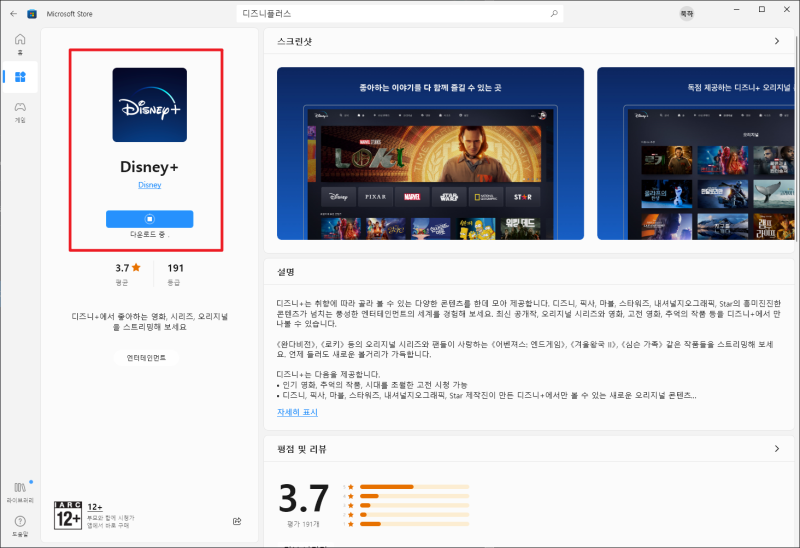
Task: Click the IARC 12+ rating badge
Action: coord(68,515)
